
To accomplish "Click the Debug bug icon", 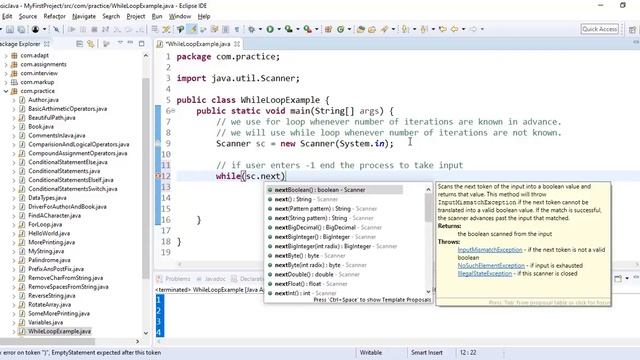I will (251, 29).
